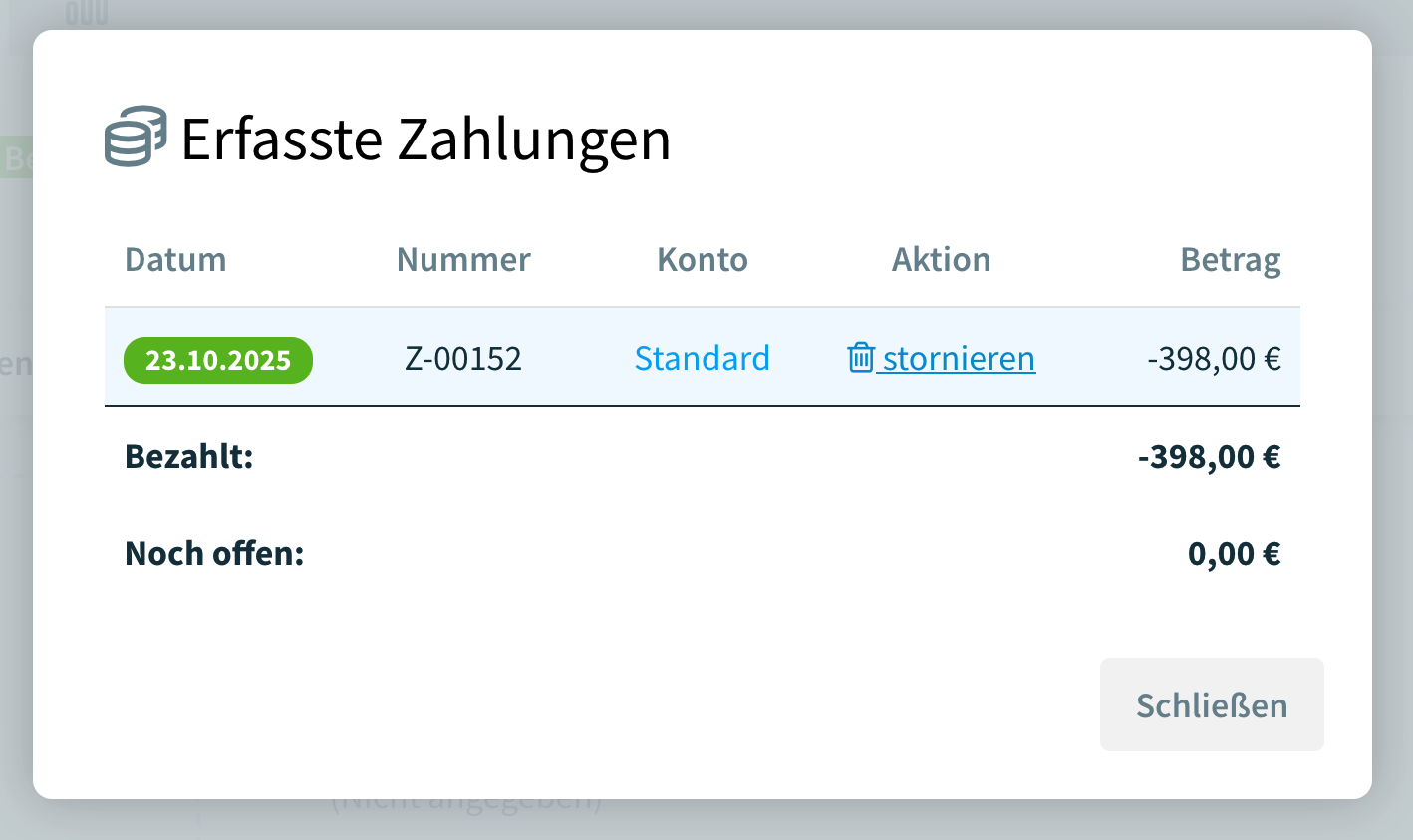This screenshot has width=1413, height=840.
Task: Click the Bezahlt label
Action: tap(189, 456)
